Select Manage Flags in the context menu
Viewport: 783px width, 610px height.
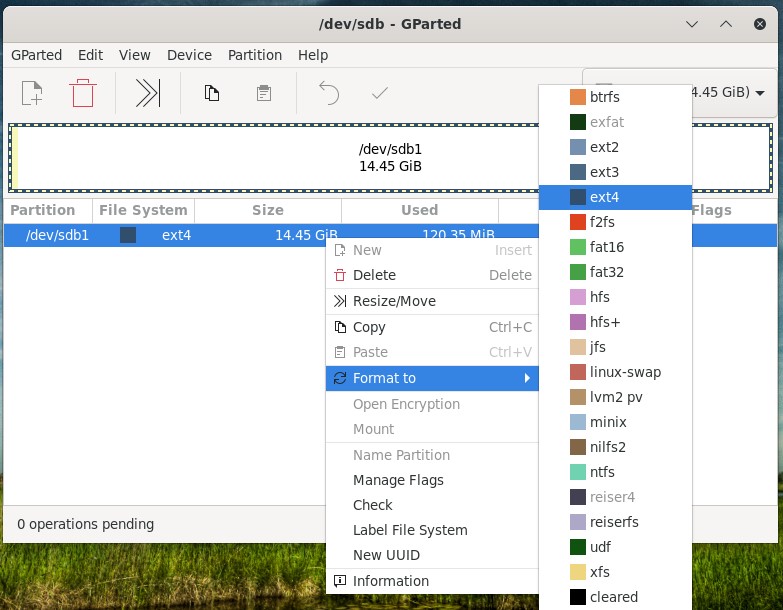(398, 480)
